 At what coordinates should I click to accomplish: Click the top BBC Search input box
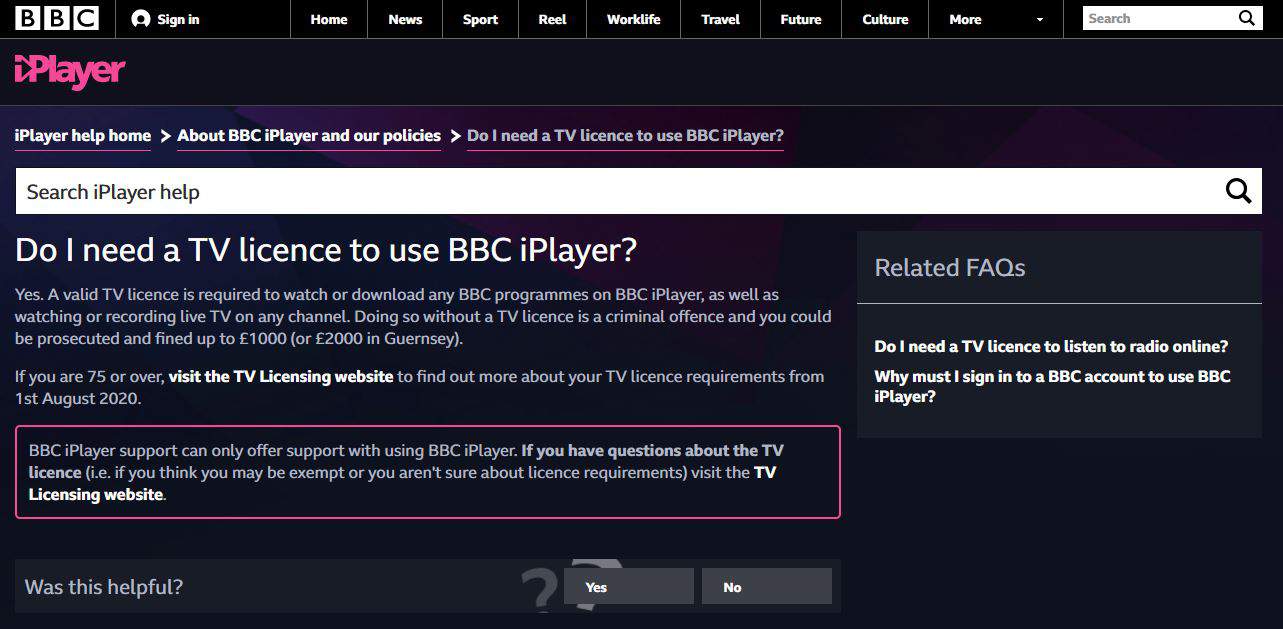(x=1158, y=18)
